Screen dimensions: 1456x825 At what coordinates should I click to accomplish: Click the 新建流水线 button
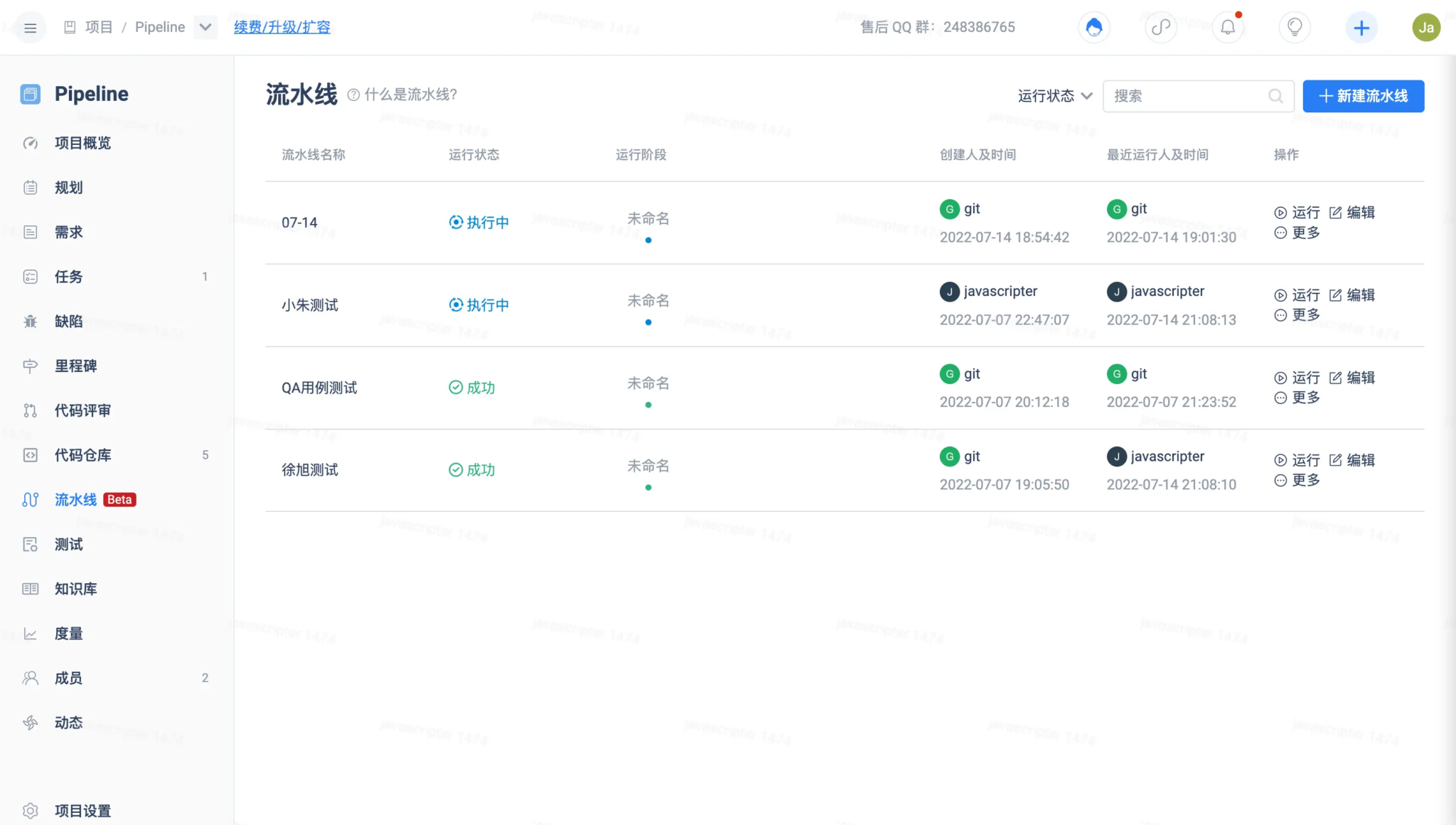pyautogui.click(x=1363, y=96)
